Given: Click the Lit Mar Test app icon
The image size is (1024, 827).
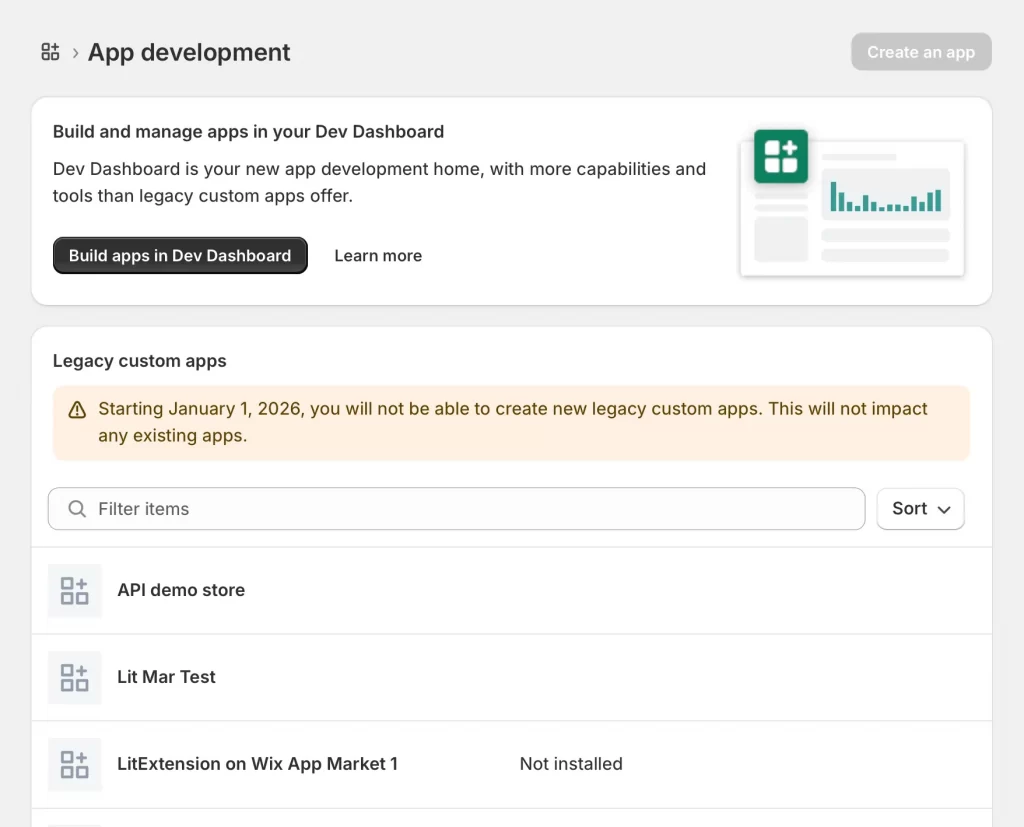Looking at the screenshot, I should click(74, 677).
